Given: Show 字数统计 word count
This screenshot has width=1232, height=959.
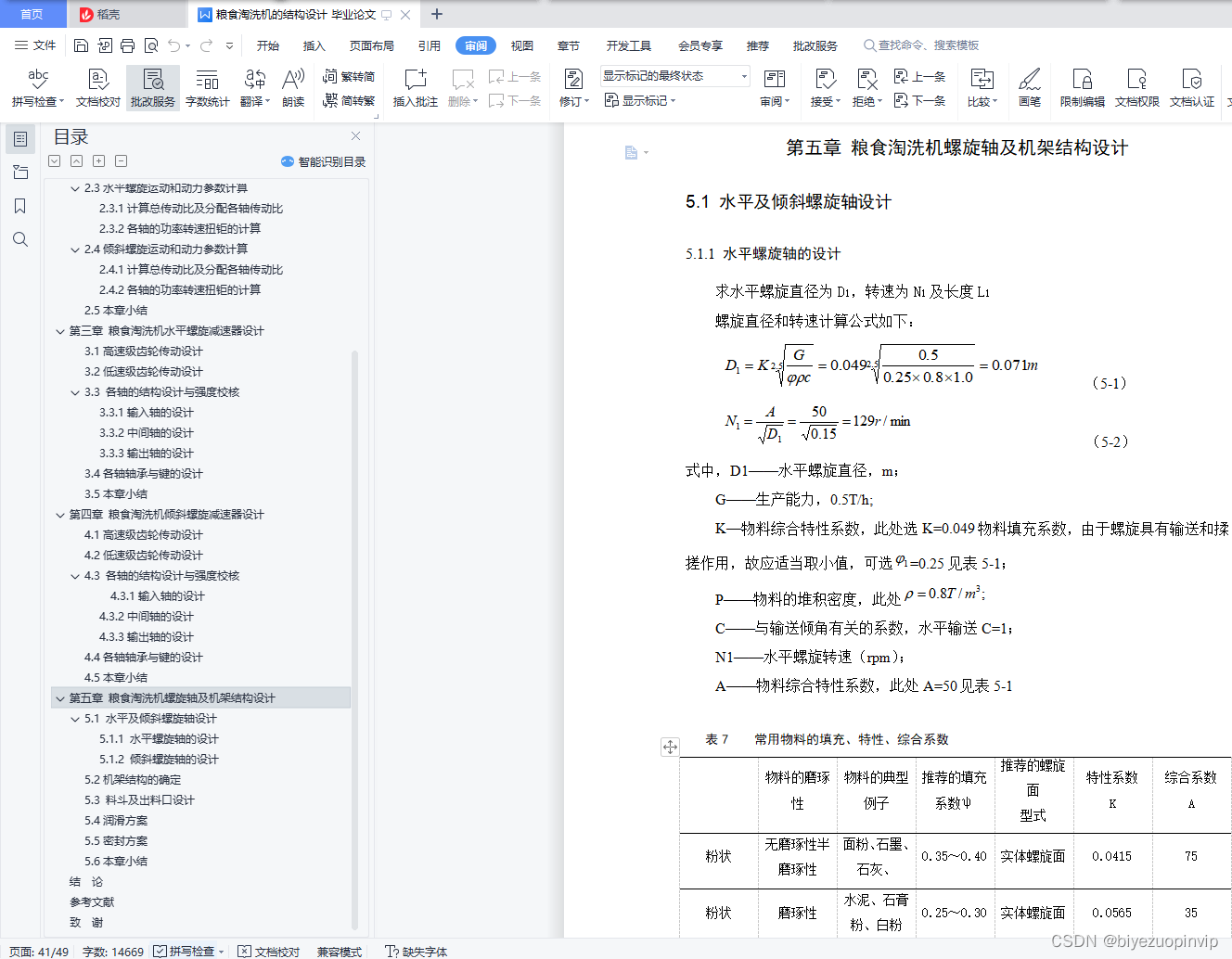Looking at the screenshot, I should [x=208, y=88].
